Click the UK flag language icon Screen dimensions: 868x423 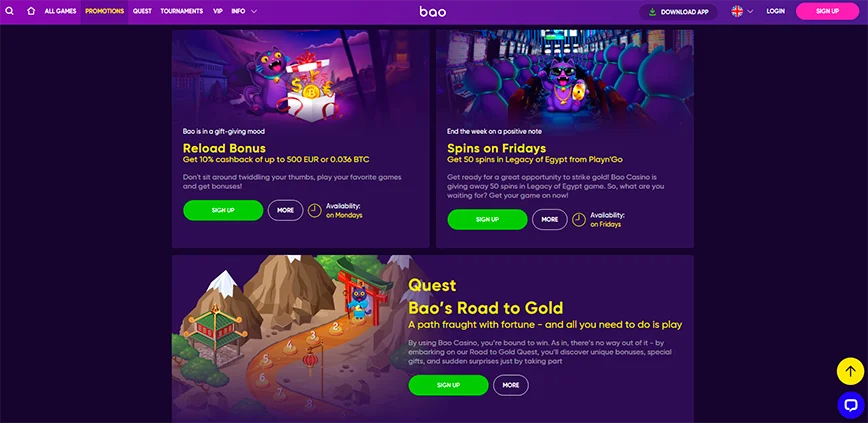(x=737, y=11)
